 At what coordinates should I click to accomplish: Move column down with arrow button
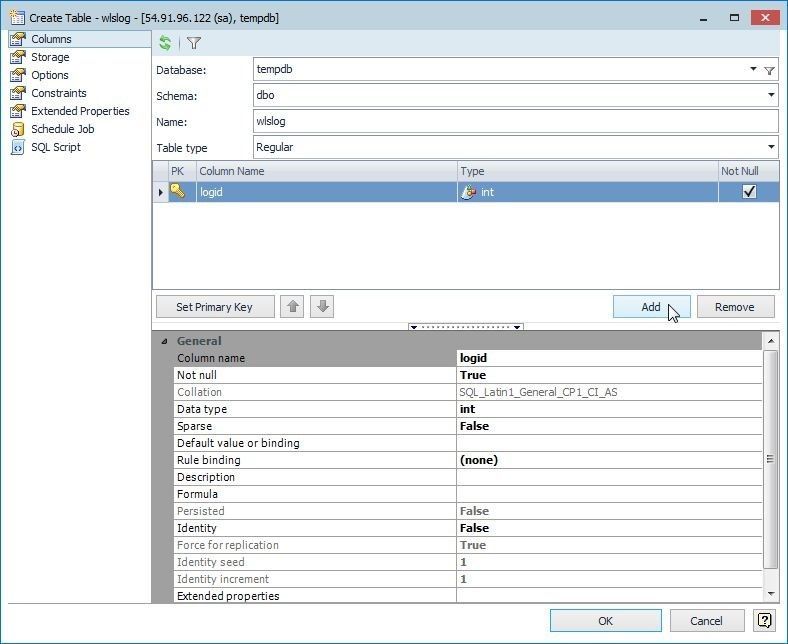point(322,306)
